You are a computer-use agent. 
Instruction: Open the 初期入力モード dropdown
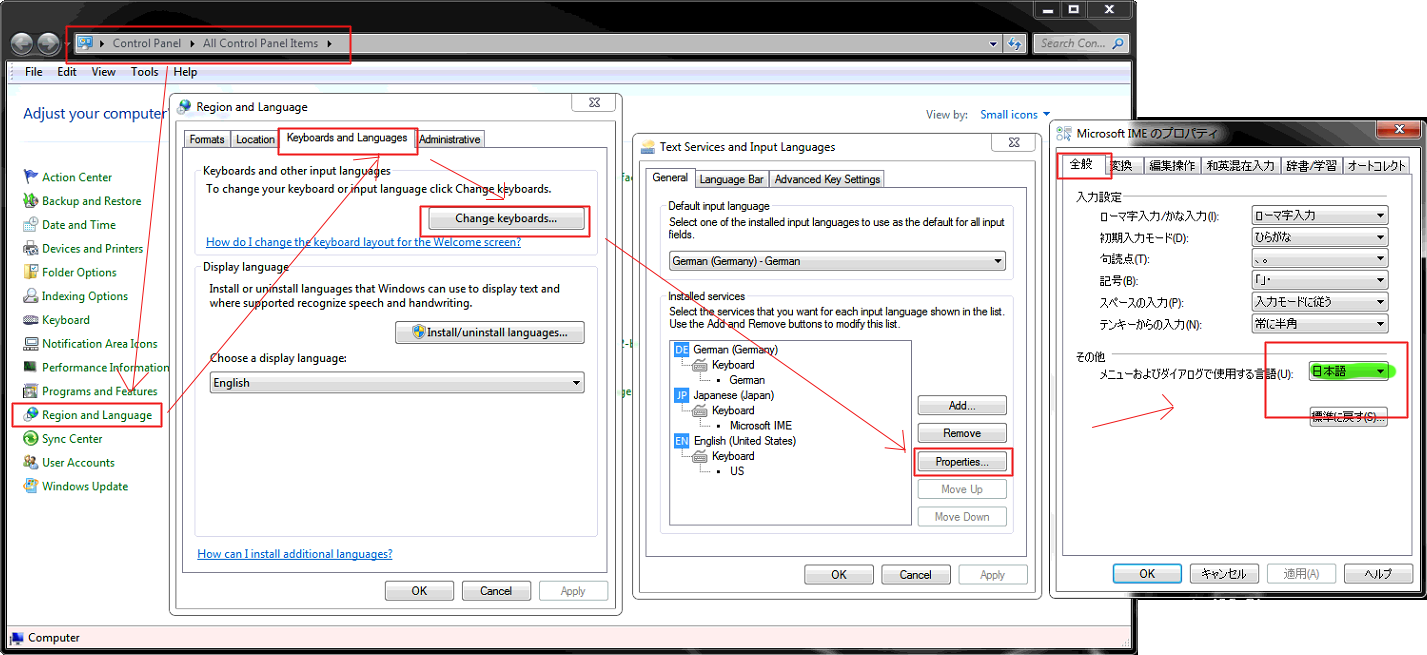click(1320, 237)
